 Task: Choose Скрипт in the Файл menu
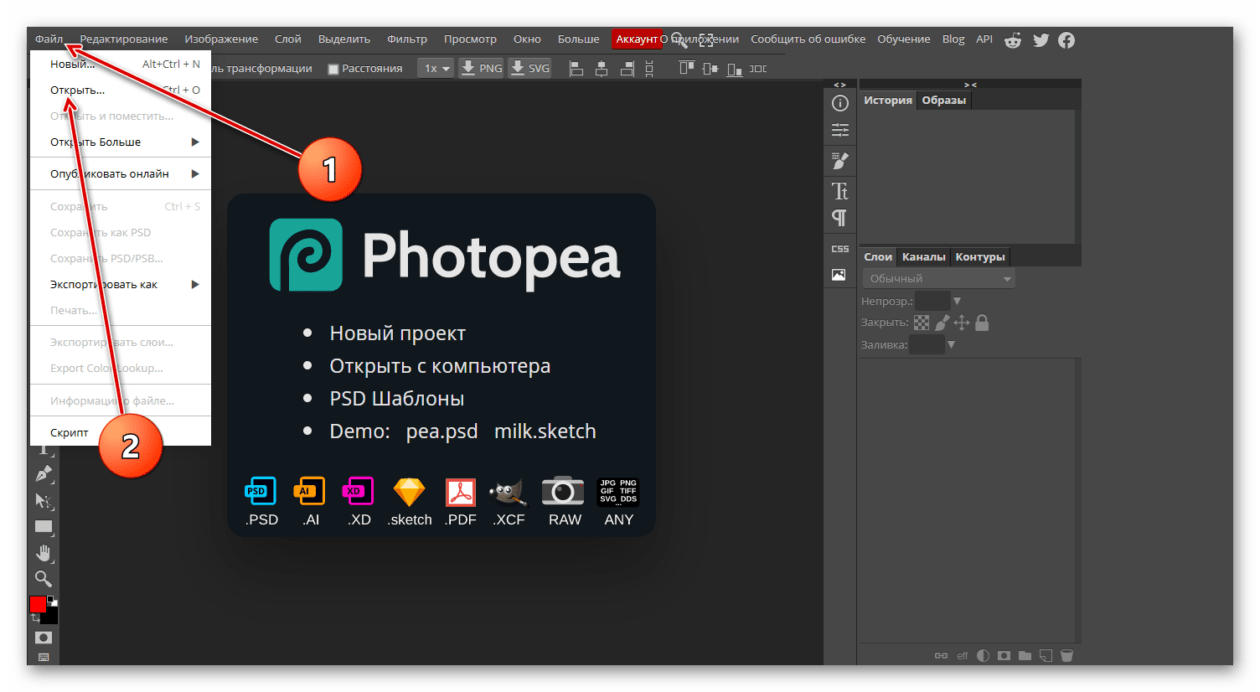[121, 433]
